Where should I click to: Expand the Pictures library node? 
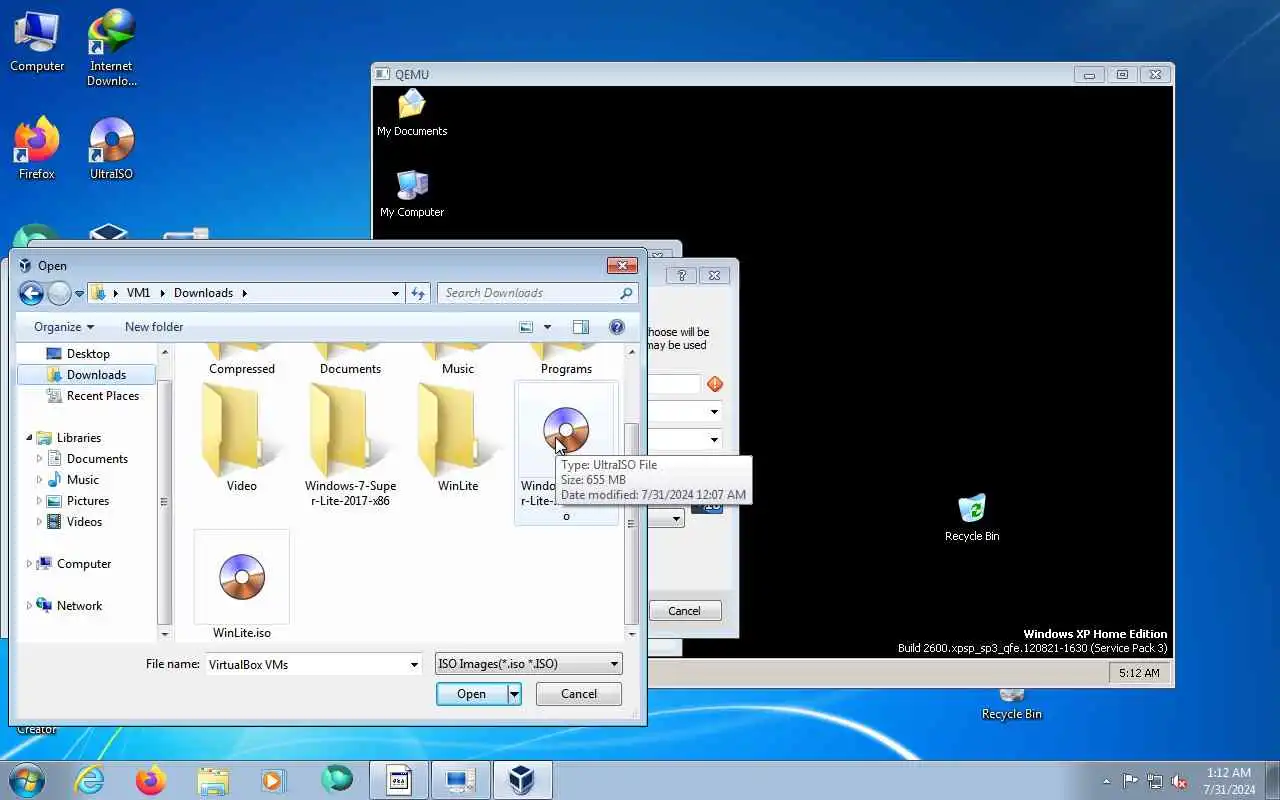pos(39,501)
